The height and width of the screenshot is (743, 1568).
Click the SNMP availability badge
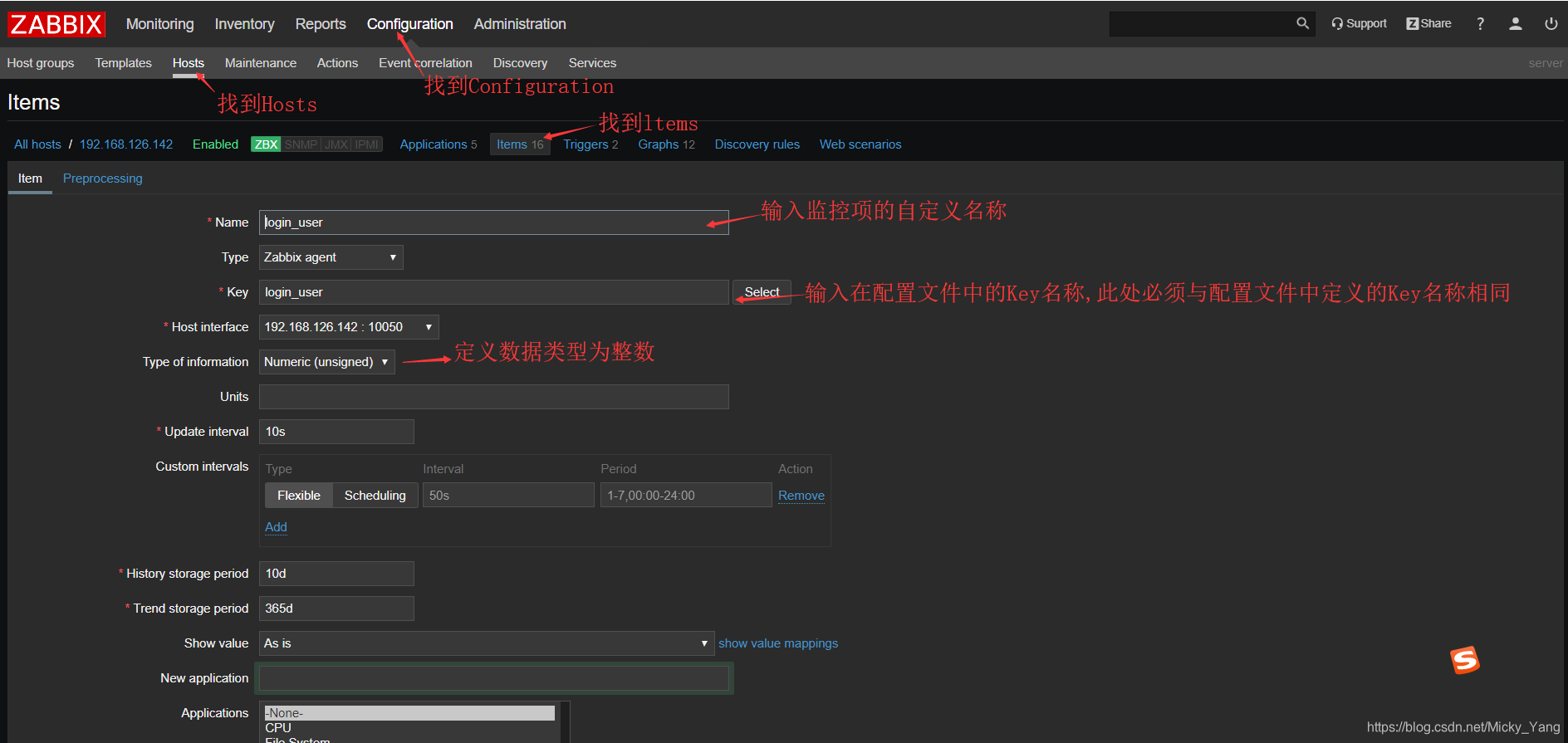click(301, 144)
